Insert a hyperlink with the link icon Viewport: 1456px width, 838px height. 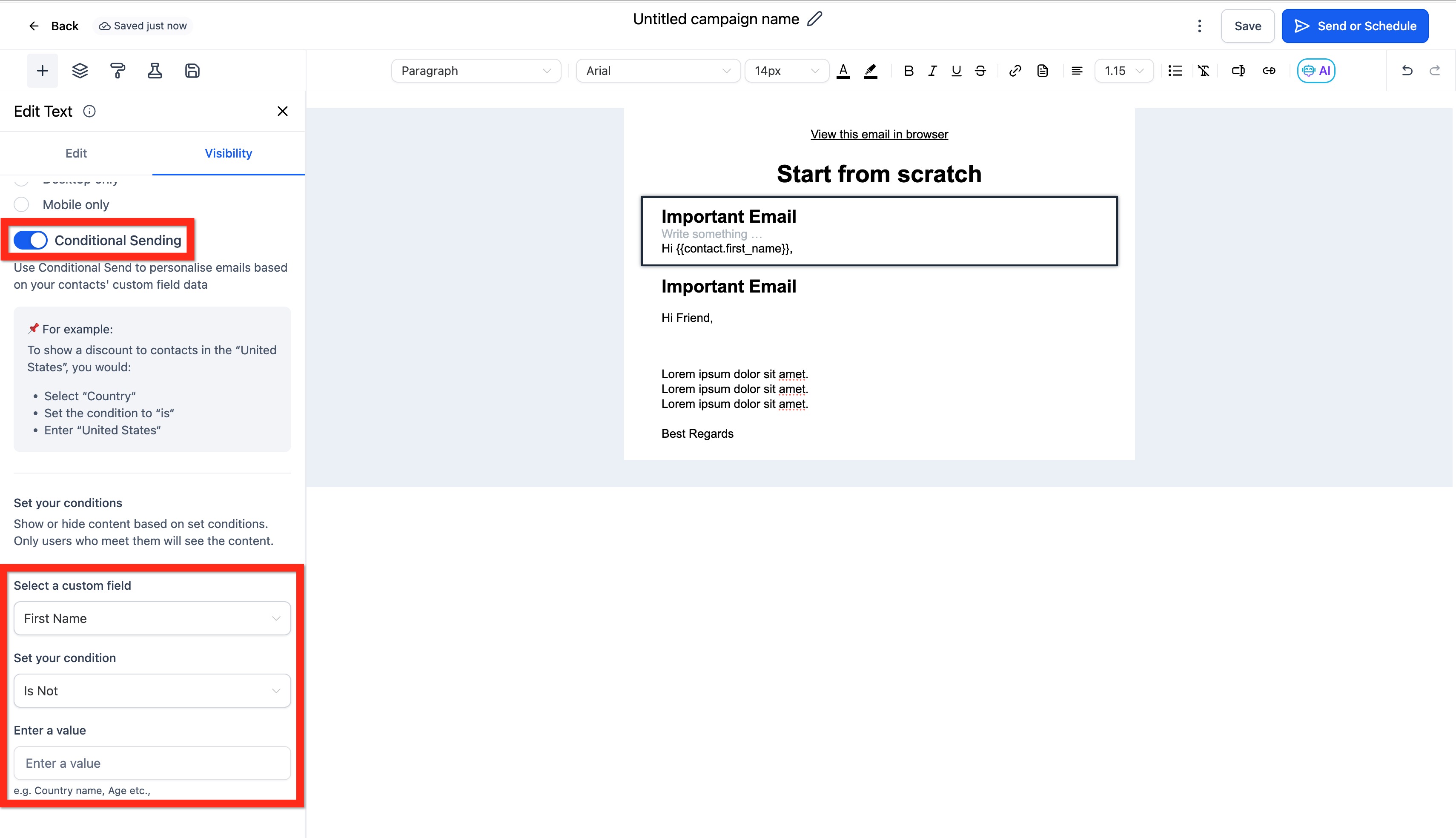pos(1015,71)
